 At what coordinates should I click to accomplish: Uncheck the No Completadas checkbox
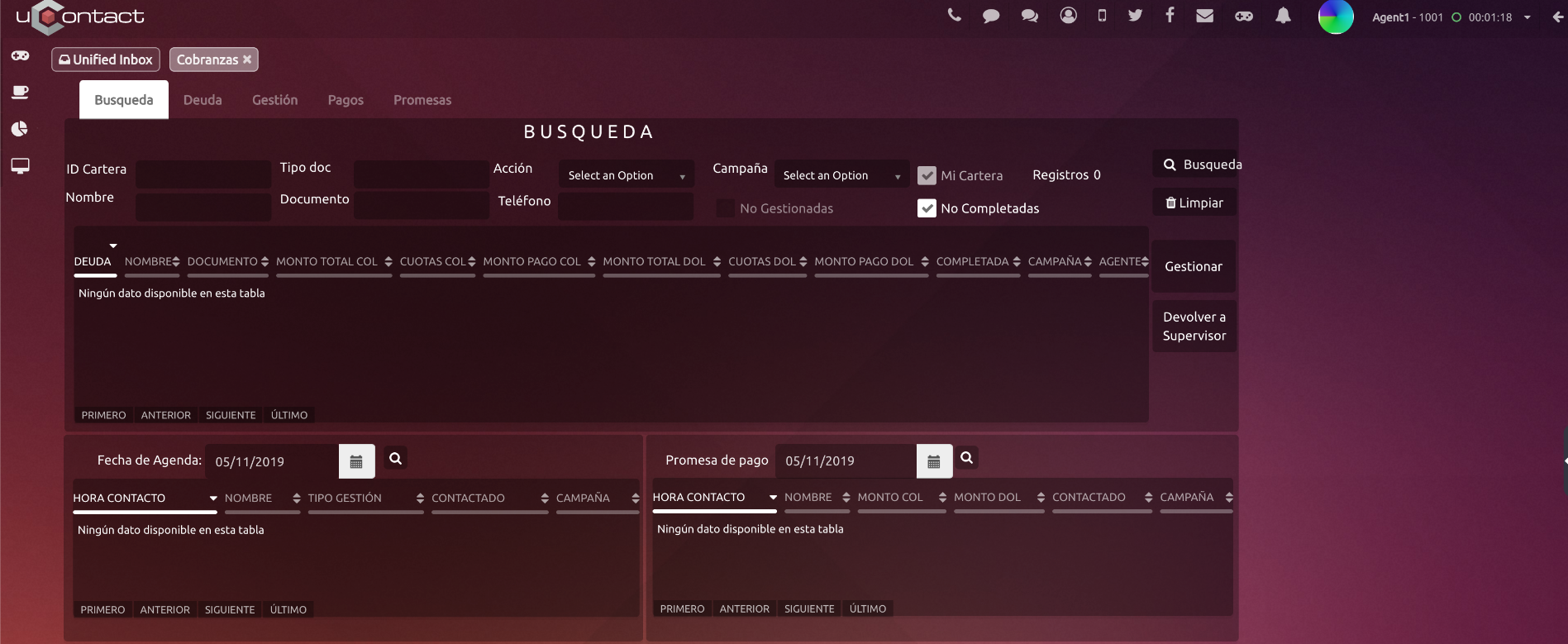tap(927, 208)
